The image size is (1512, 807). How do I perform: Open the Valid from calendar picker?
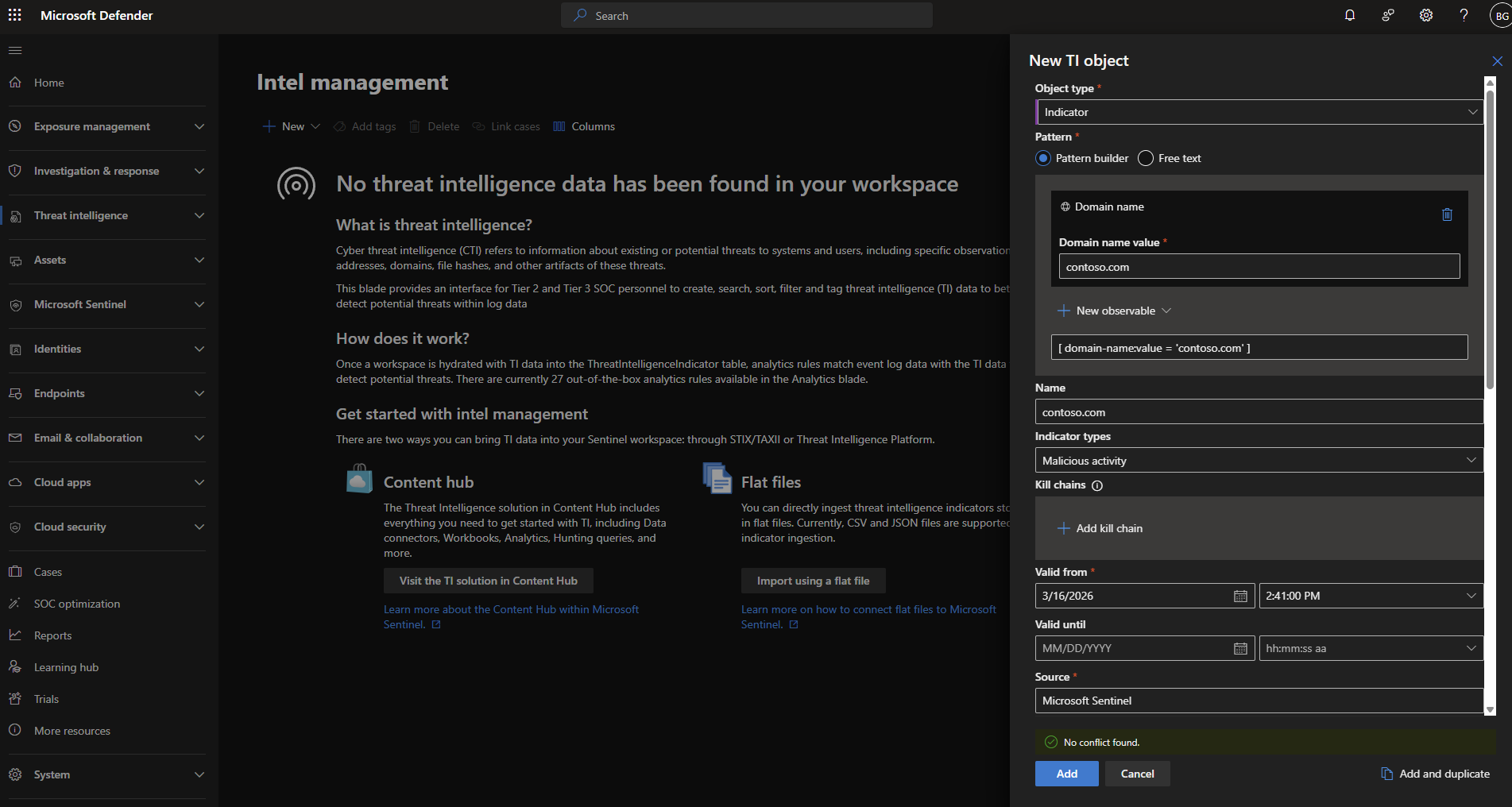[1239, 597]
